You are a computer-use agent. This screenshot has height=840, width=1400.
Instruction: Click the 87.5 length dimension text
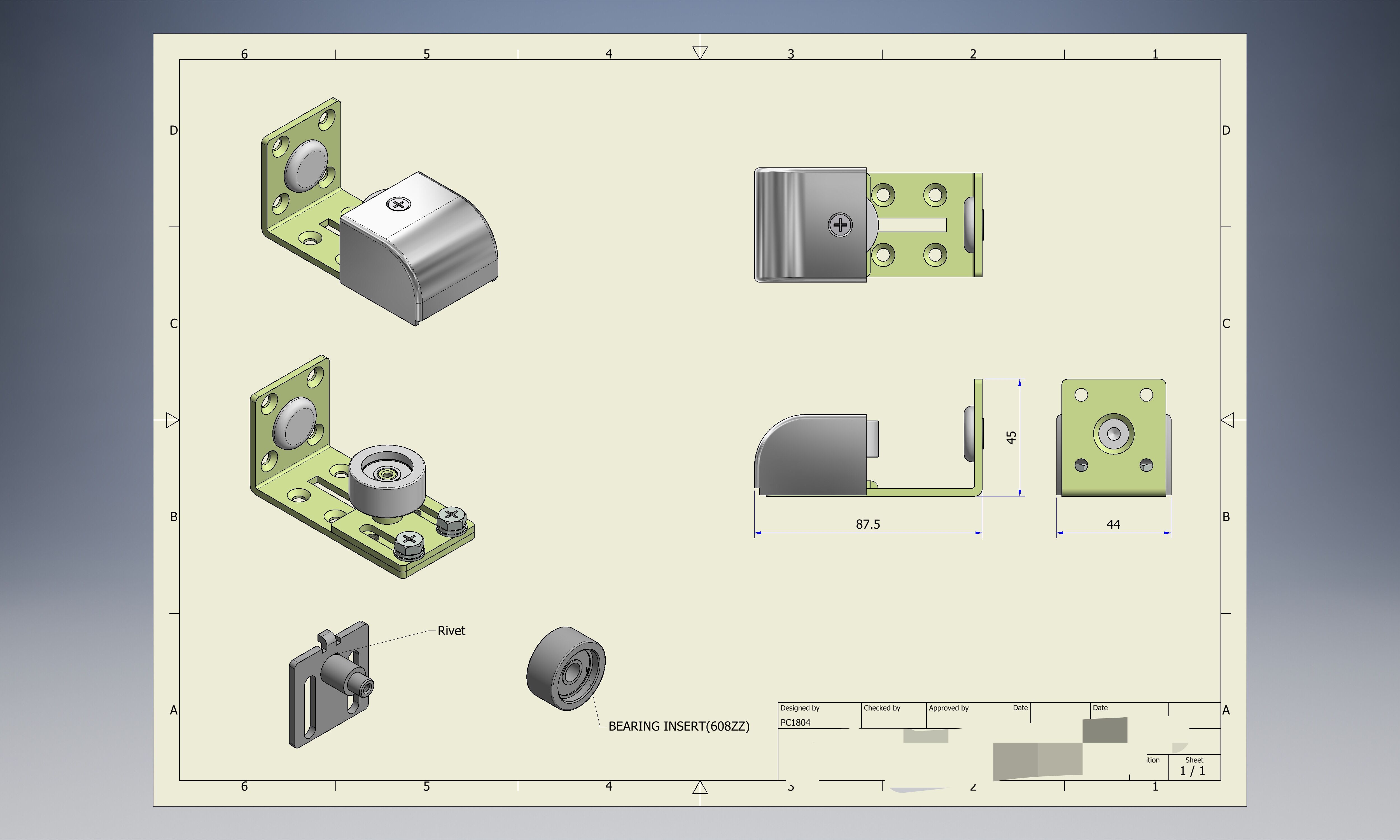(867, 524)
